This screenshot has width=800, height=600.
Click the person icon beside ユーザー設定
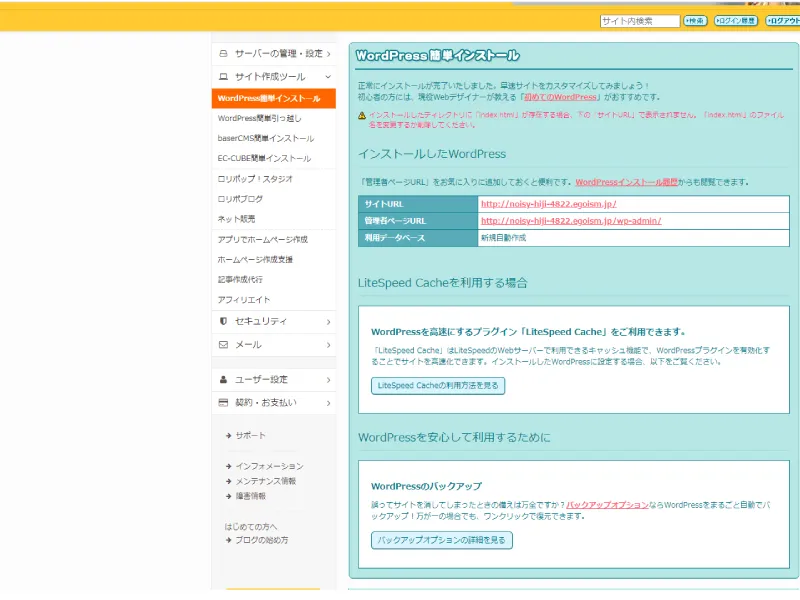pos(223,379)
